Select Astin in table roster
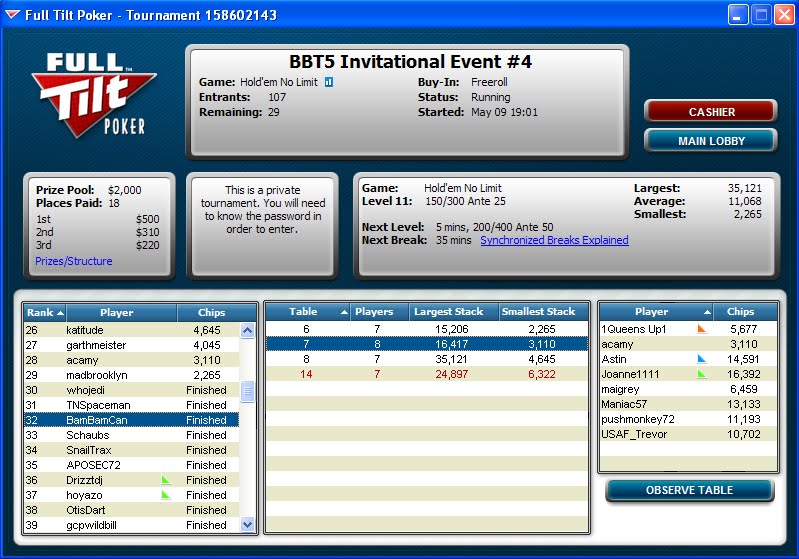Screen dimensions: 799x559 pos(688,359)
